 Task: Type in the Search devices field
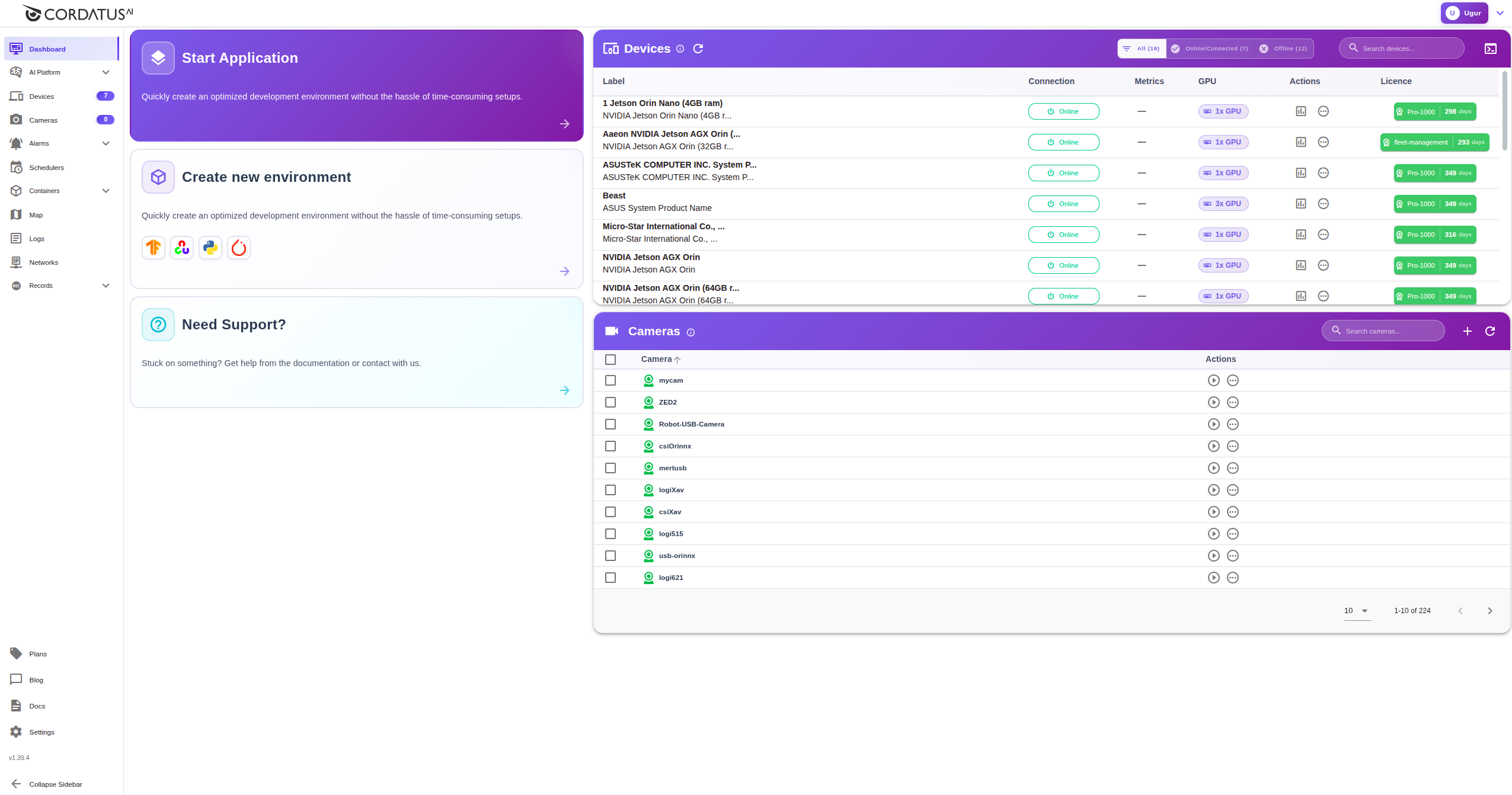pos(1401,48)
